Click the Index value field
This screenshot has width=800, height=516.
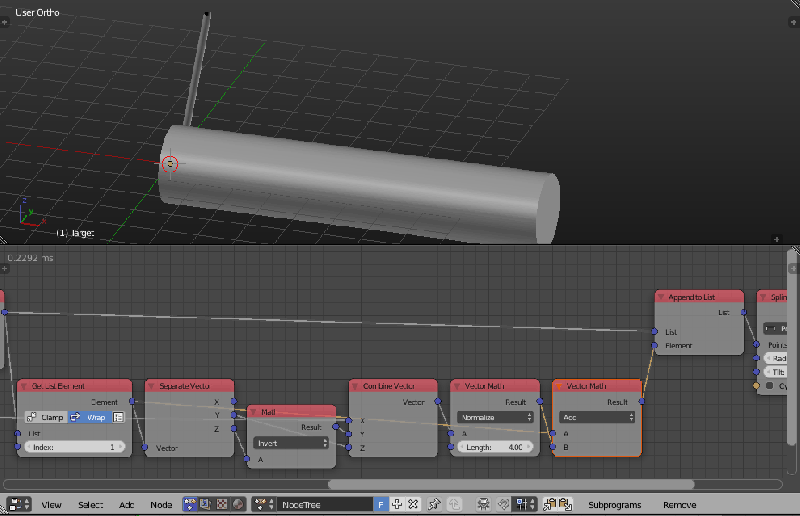click(74, 447)
